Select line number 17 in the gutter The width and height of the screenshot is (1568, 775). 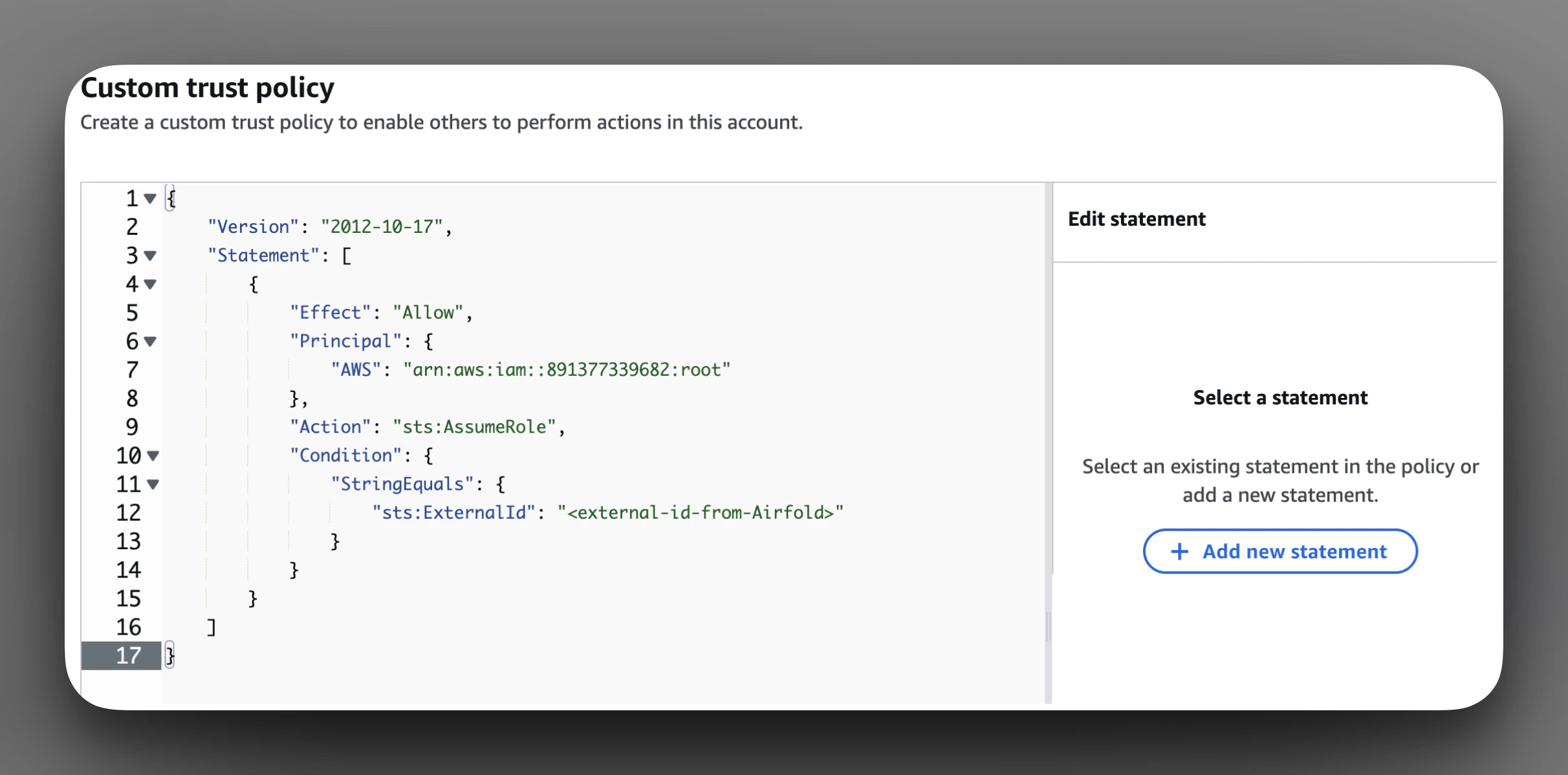(128, 655)
